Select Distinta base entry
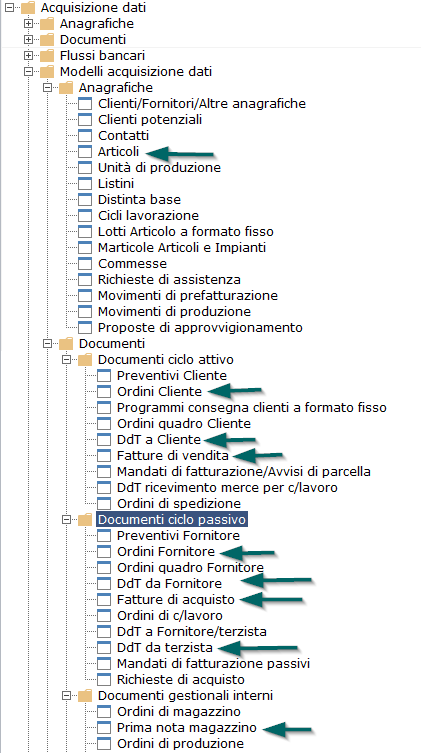Screen dimensions: 421x753 click(x=139, y=199)
